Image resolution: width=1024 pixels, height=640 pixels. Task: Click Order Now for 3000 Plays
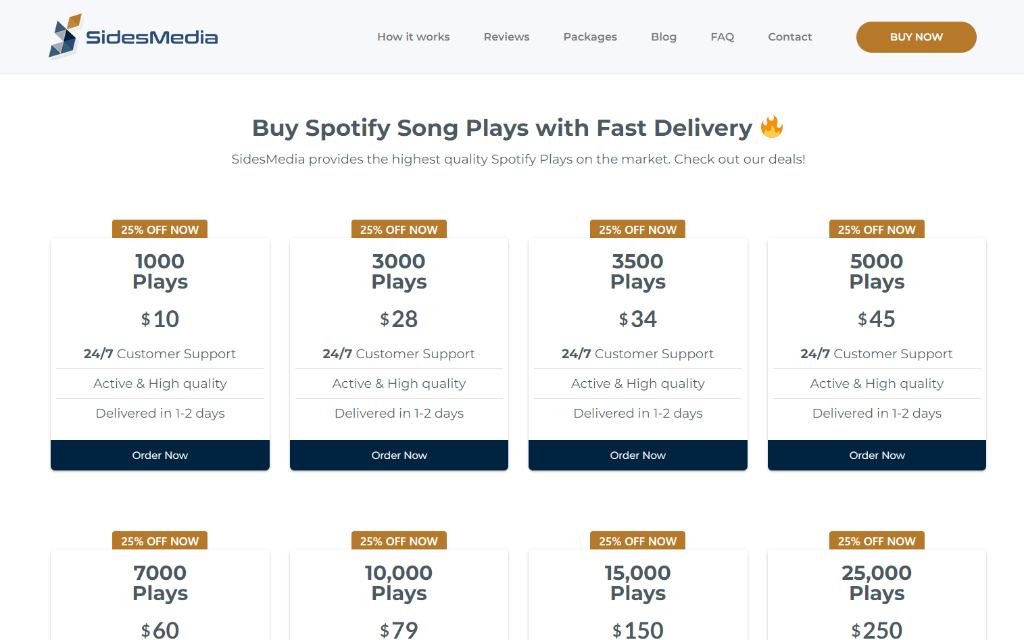point(399,455)
